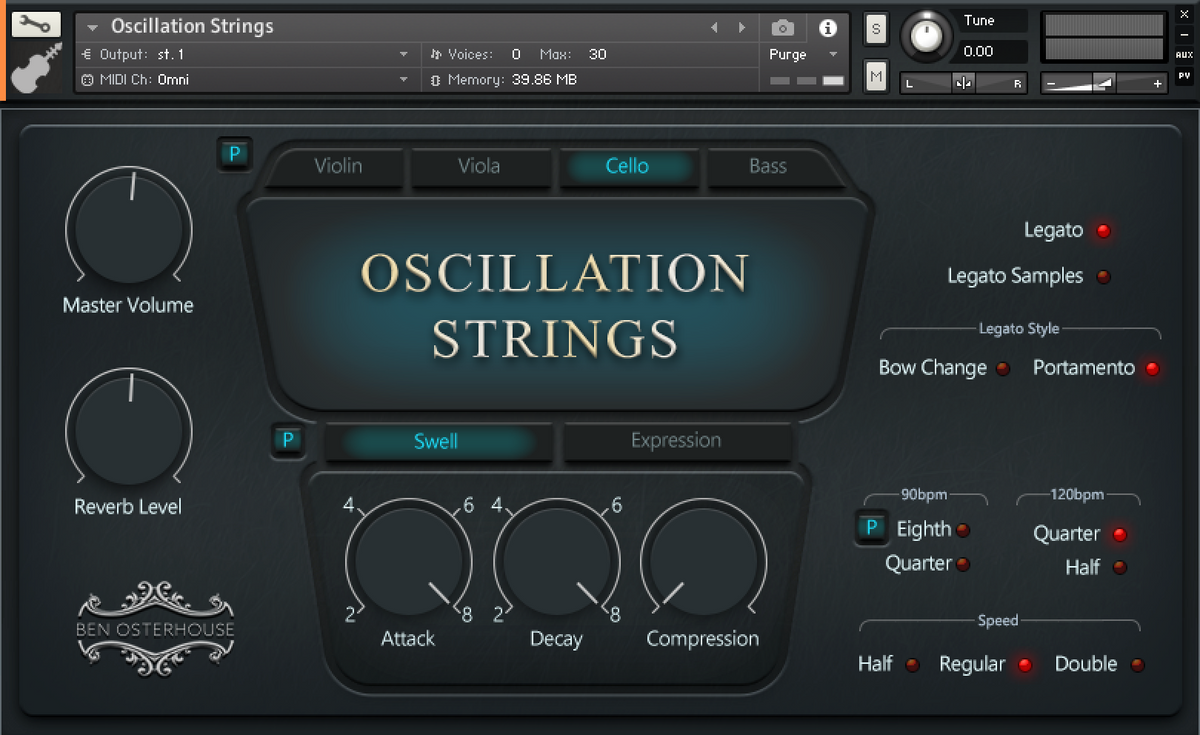This screenshot has height=735, width=1200.
Task: Click the Tune knob
Action: point(927,36)
